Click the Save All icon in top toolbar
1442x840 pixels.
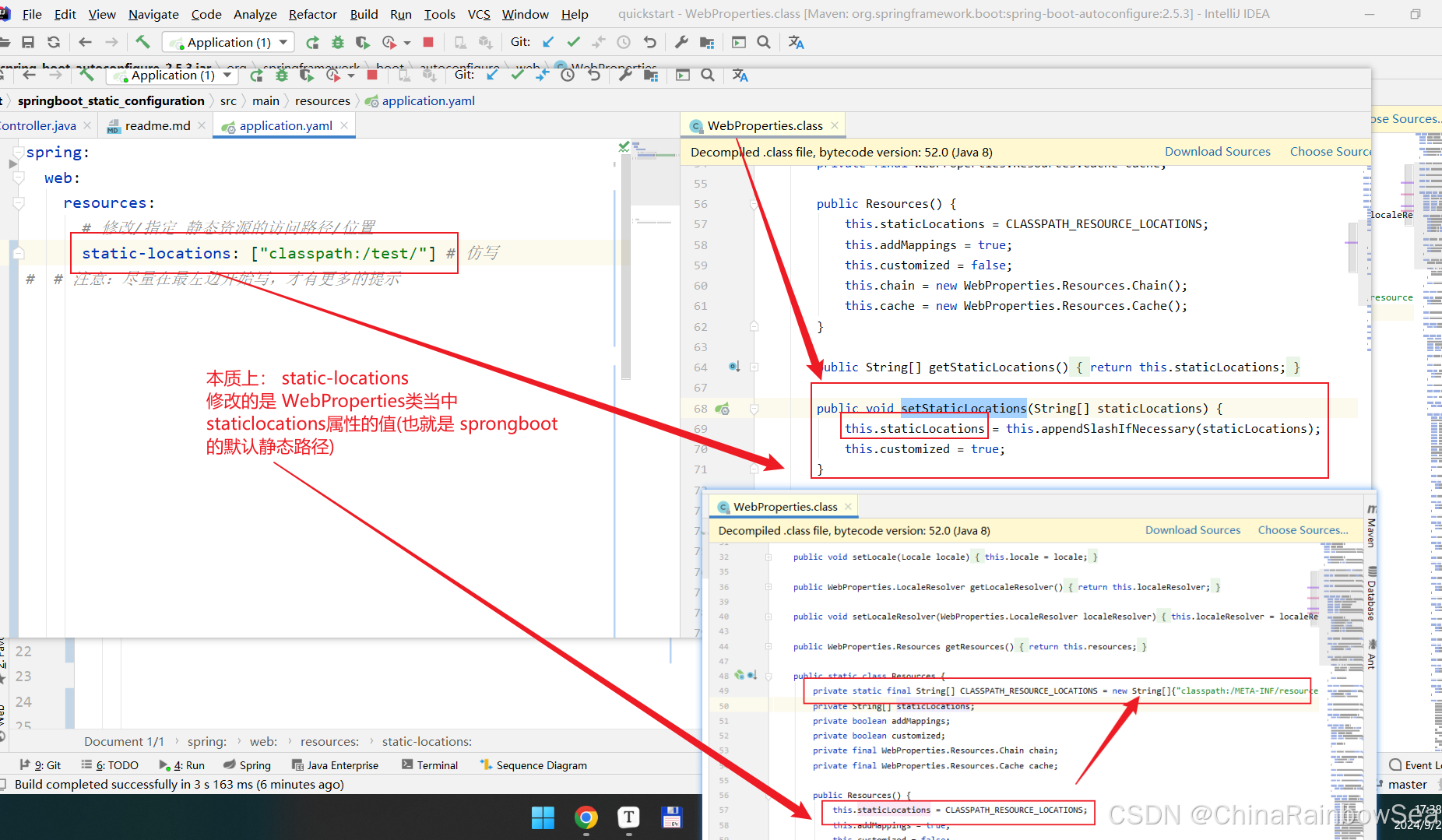point(28,42)
